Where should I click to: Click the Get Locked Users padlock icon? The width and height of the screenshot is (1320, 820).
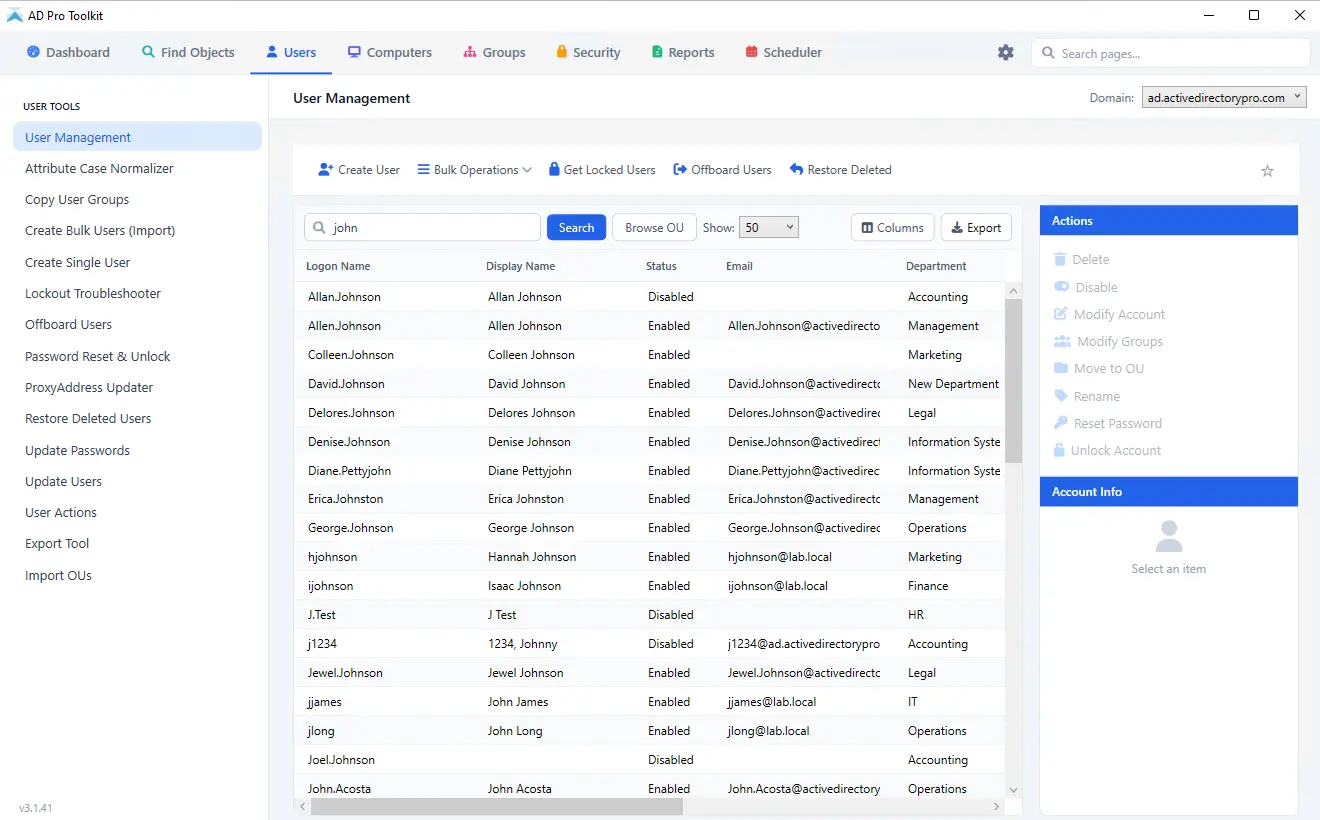[x=554, y=170]
